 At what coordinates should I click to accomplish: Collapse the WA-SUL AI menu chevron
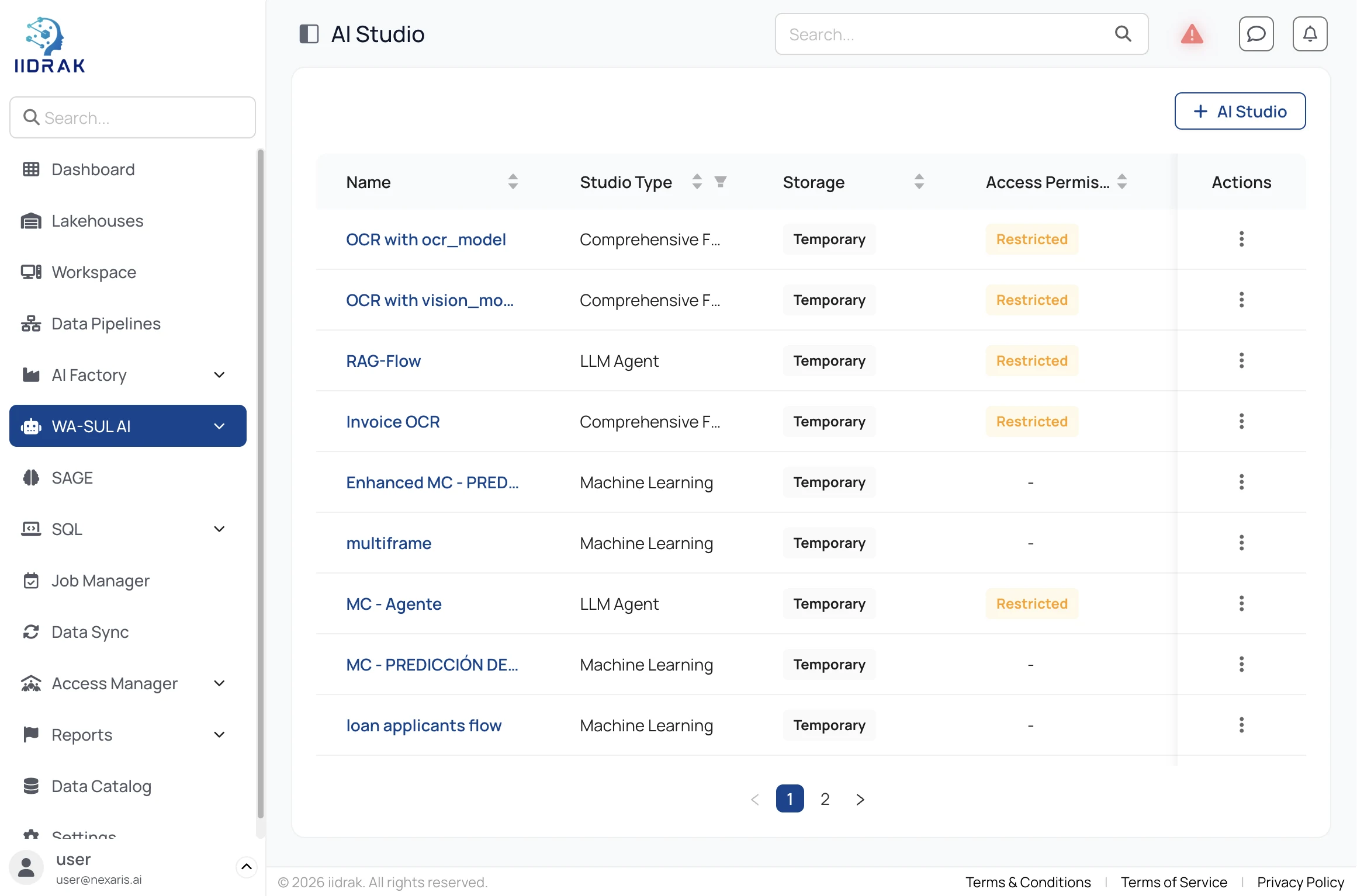coord(219,426)
